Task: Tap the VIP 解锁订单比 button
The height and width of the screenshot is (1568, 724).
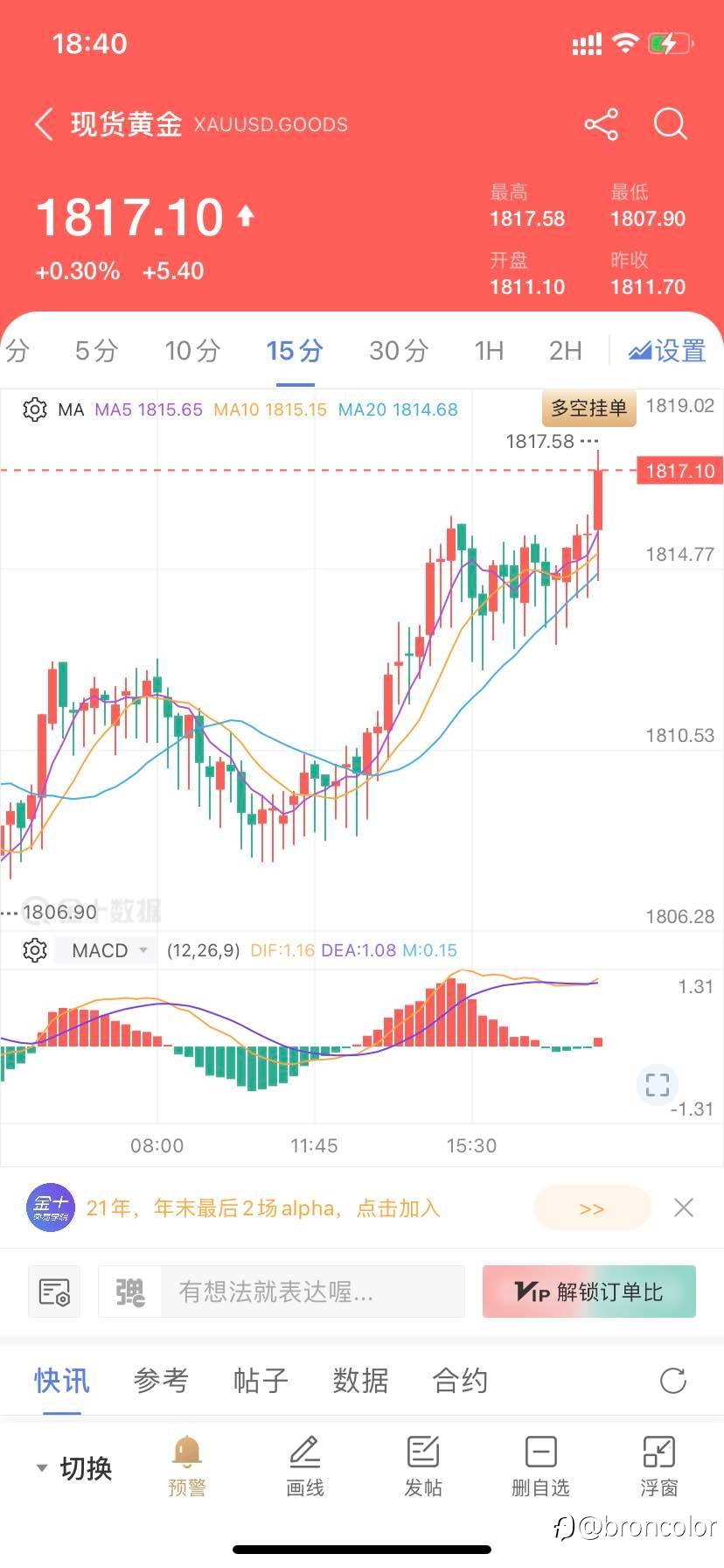Action: coord(588,1291)
